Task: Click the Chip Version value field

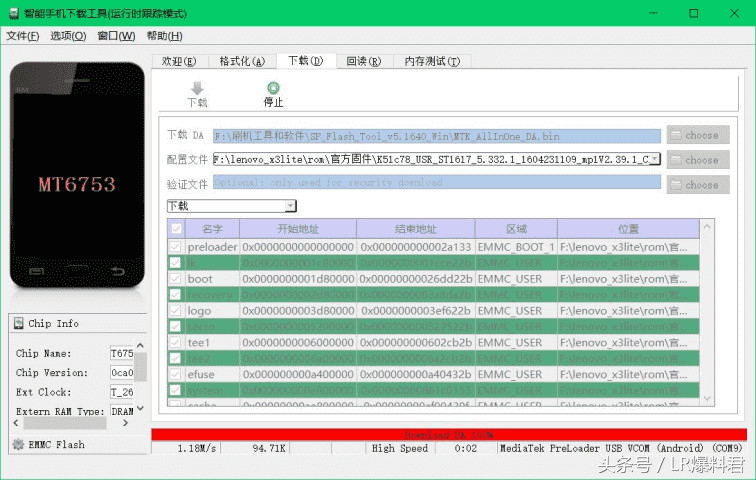Action: point(122,373)
